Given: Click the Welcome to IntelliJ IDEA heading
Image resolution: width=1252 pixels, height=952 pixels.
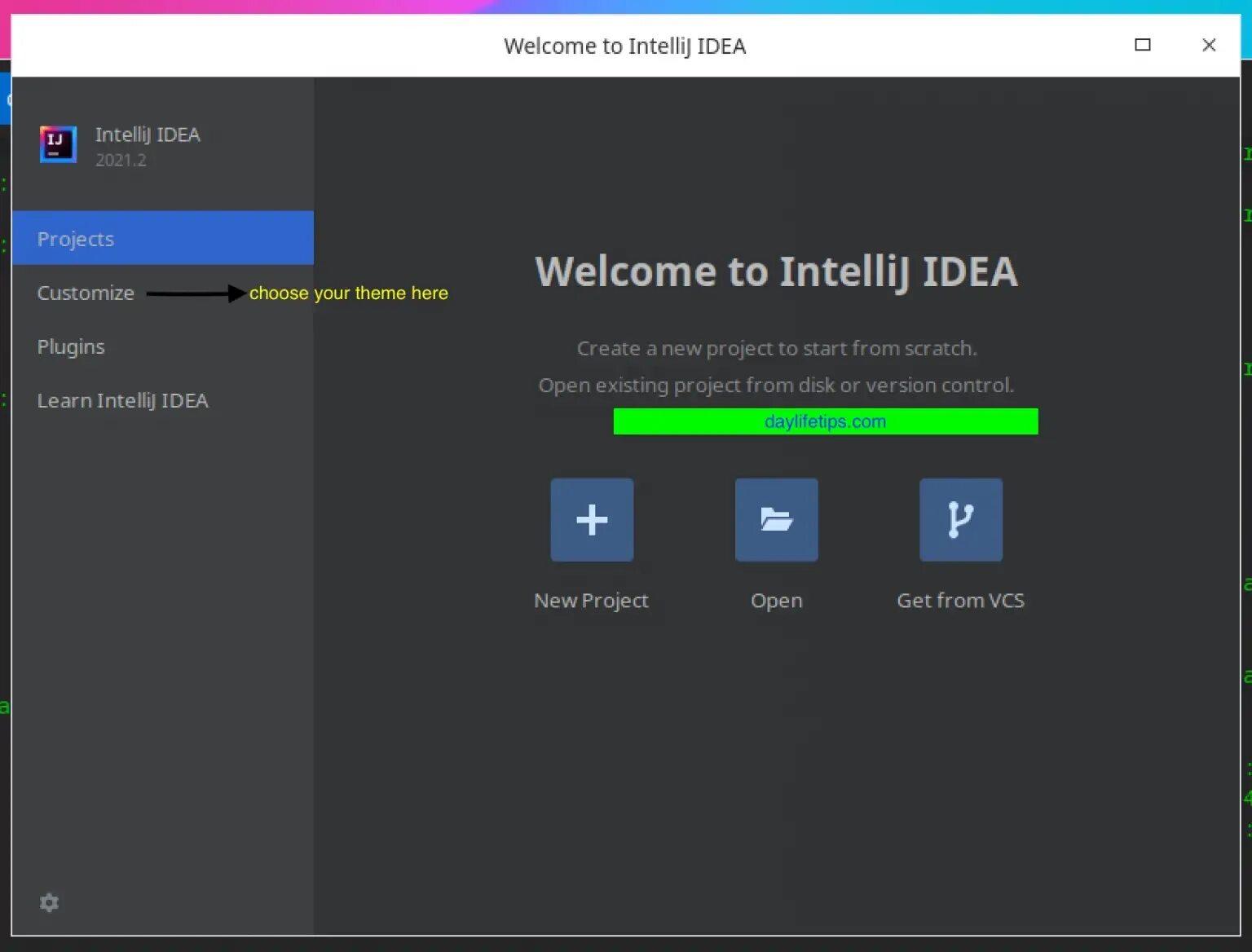Looking at the screenshot, I should 776,271.
